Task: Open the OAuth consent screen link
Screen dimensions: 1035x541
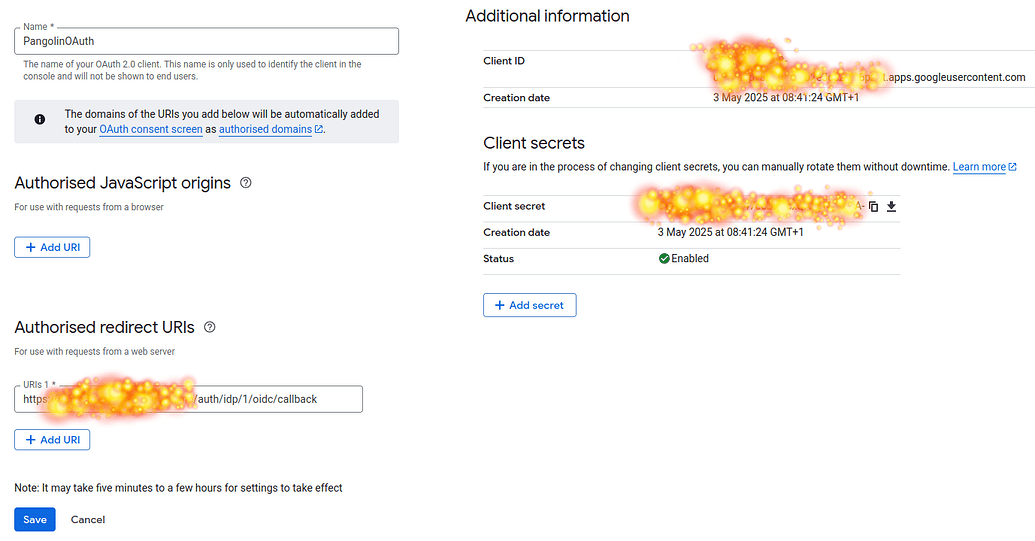Action: pos(150,129)
